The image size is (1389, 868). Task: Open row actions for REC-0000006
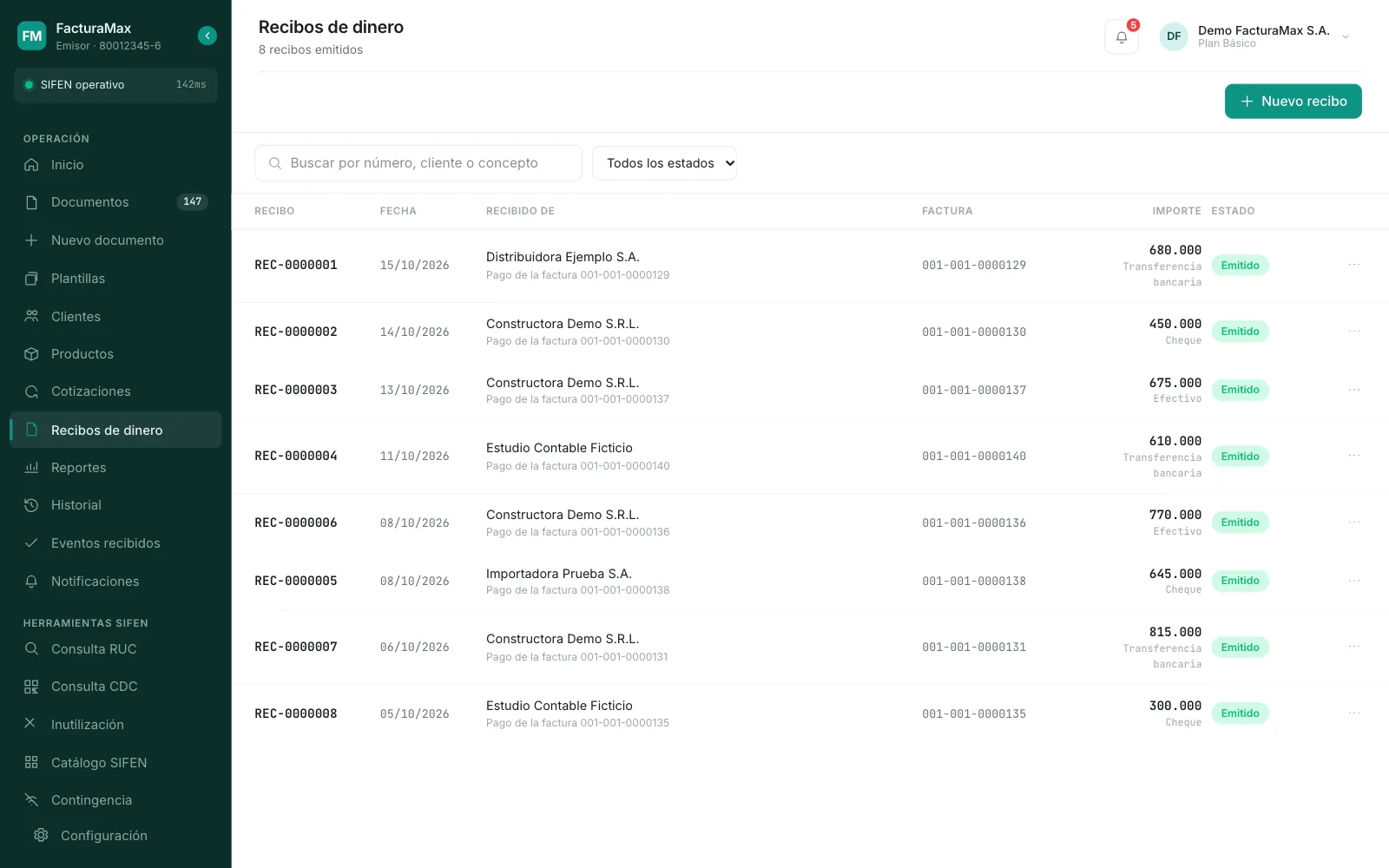[x=1353, y=523]
